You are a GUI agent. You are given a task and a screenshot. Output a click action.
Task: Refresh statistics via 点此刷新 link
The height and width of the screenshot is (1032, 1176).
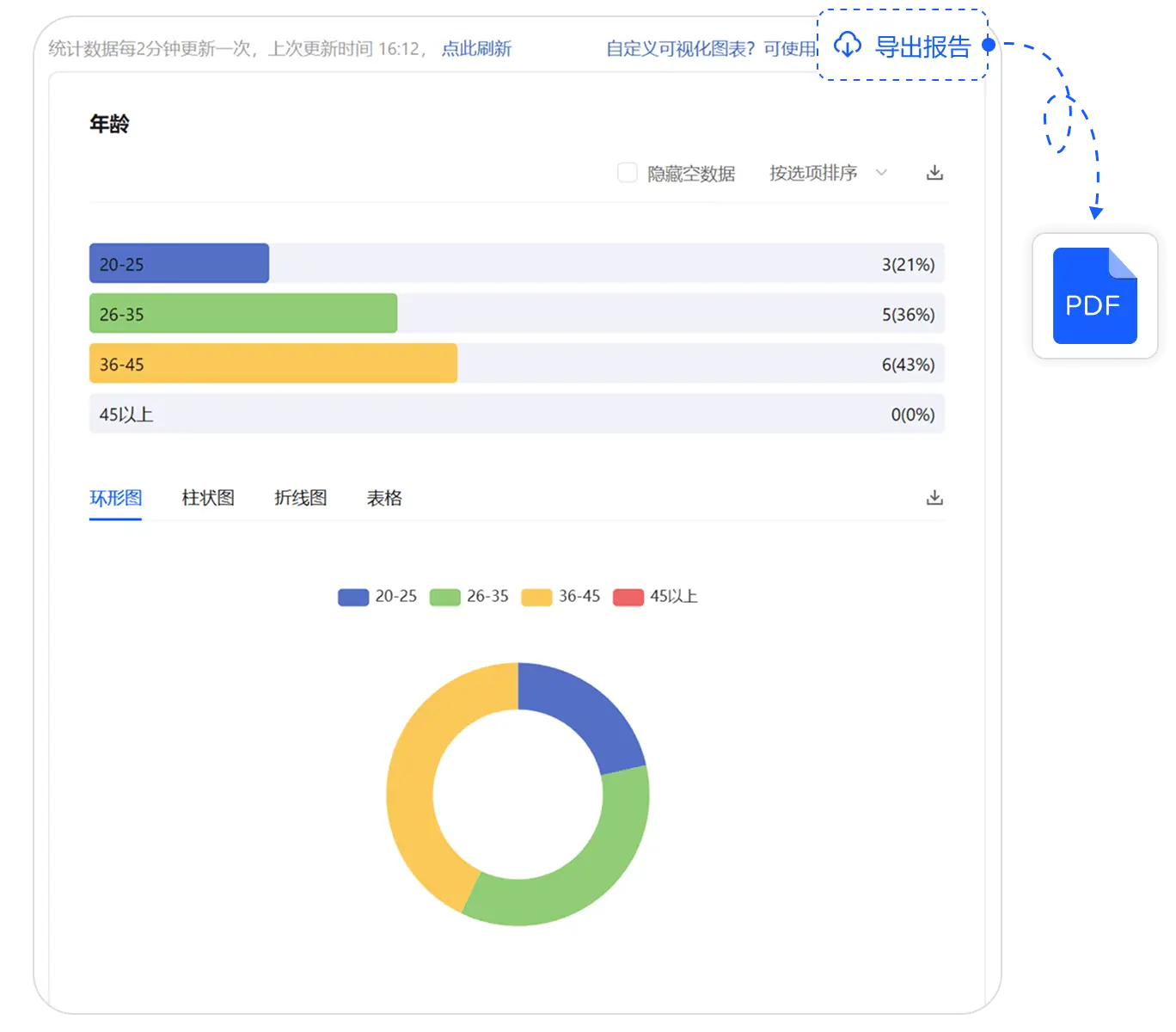[476, 49]
